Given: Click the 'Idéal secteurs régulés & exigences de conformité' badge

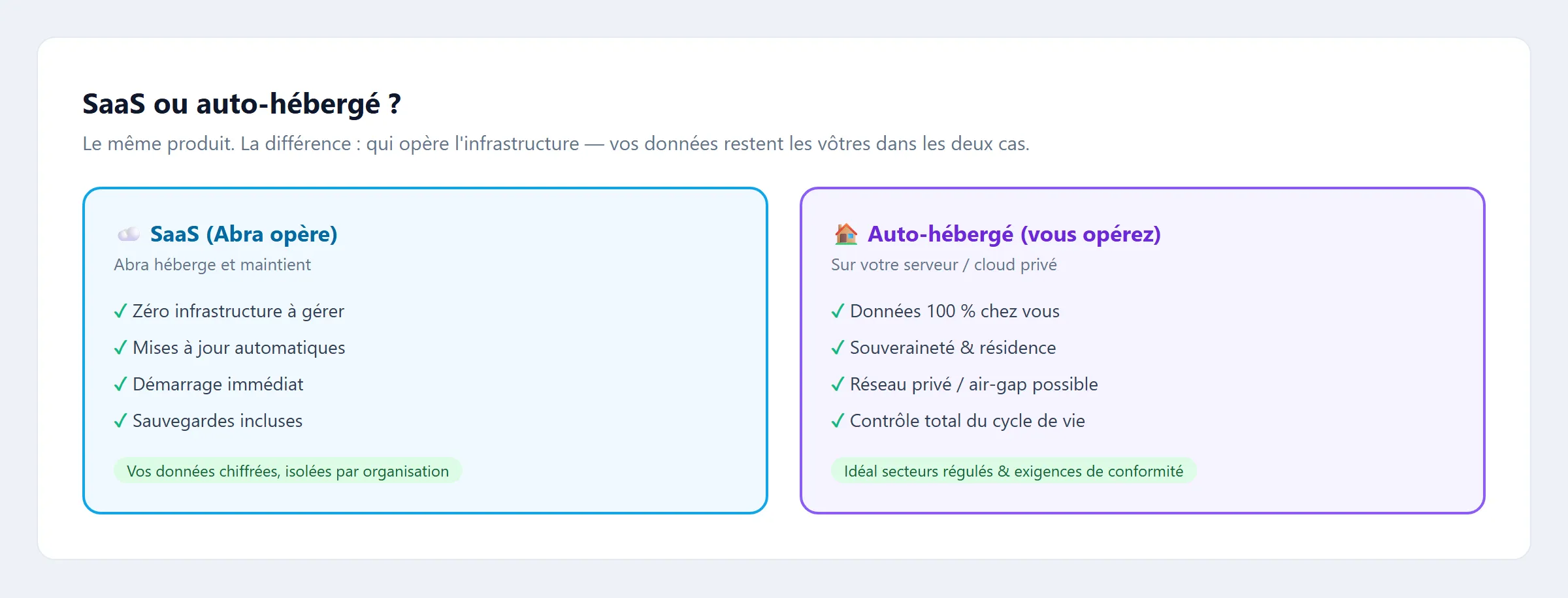Looking at the screenshot, I should click(x=1013, y=471).
